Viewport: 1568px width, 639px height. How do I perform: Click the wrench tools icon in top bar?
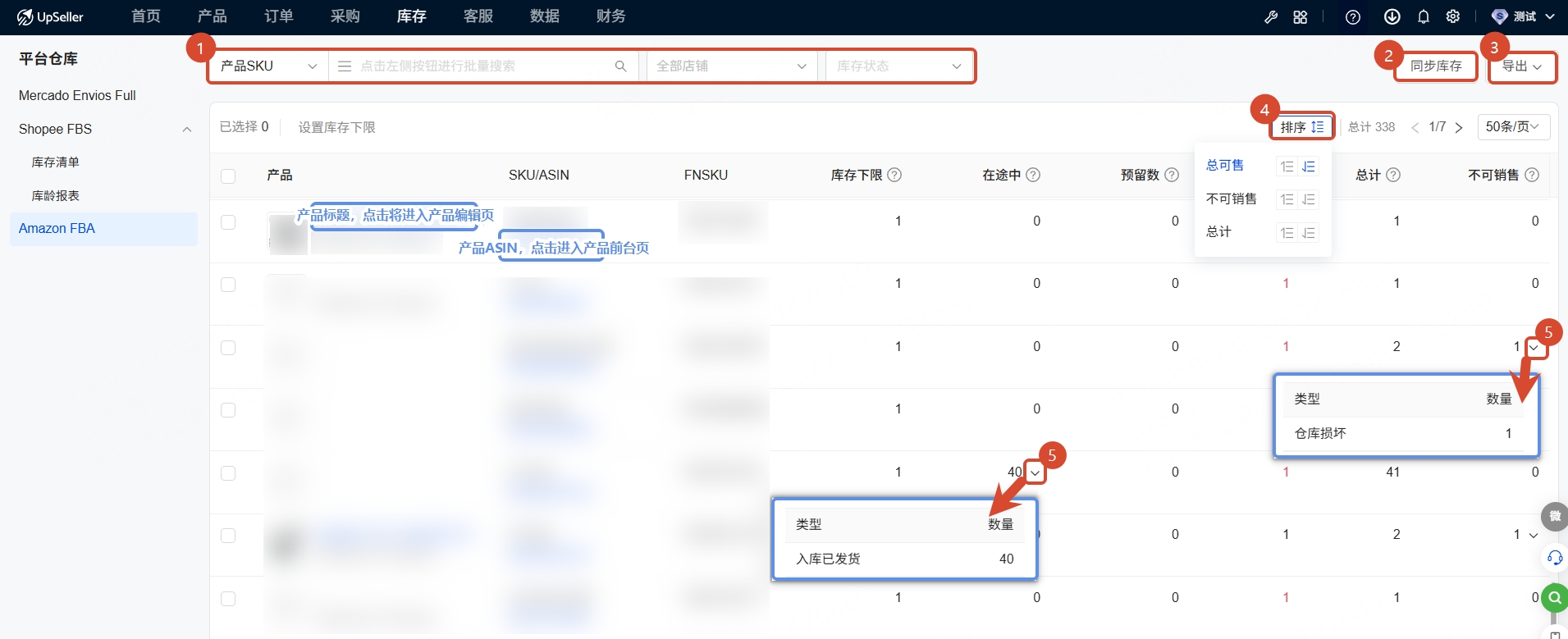1271,16
